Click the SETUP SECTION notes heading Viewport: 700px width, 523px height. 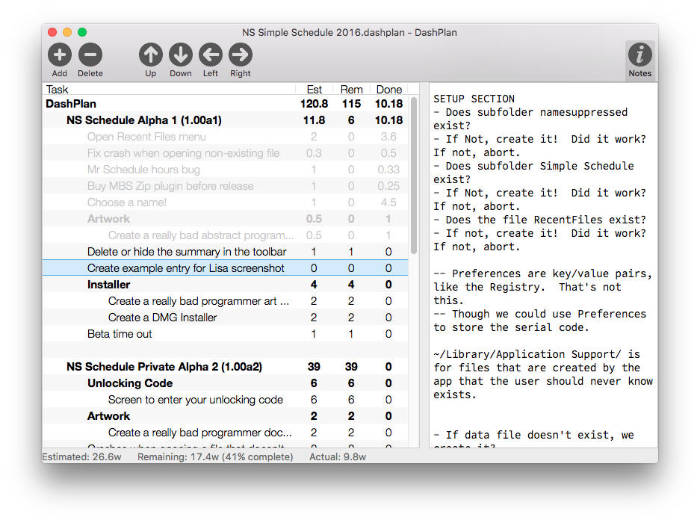(x=474, y=99)
